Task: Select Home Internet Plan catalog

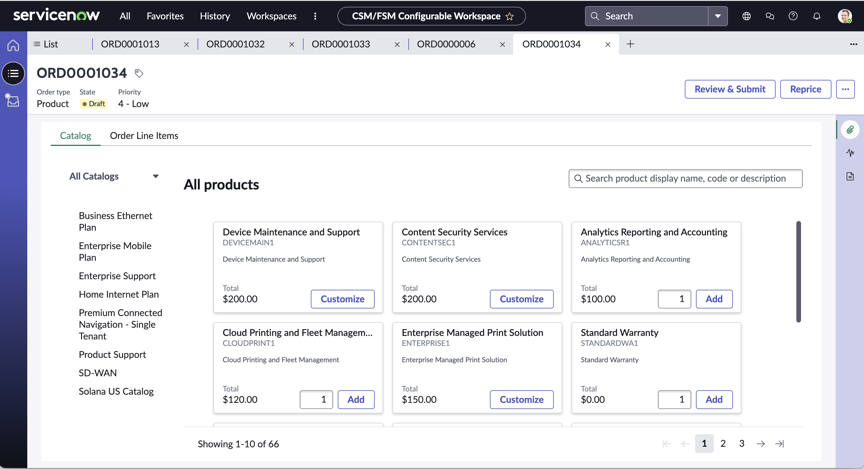Action: (x=118, y=294)
